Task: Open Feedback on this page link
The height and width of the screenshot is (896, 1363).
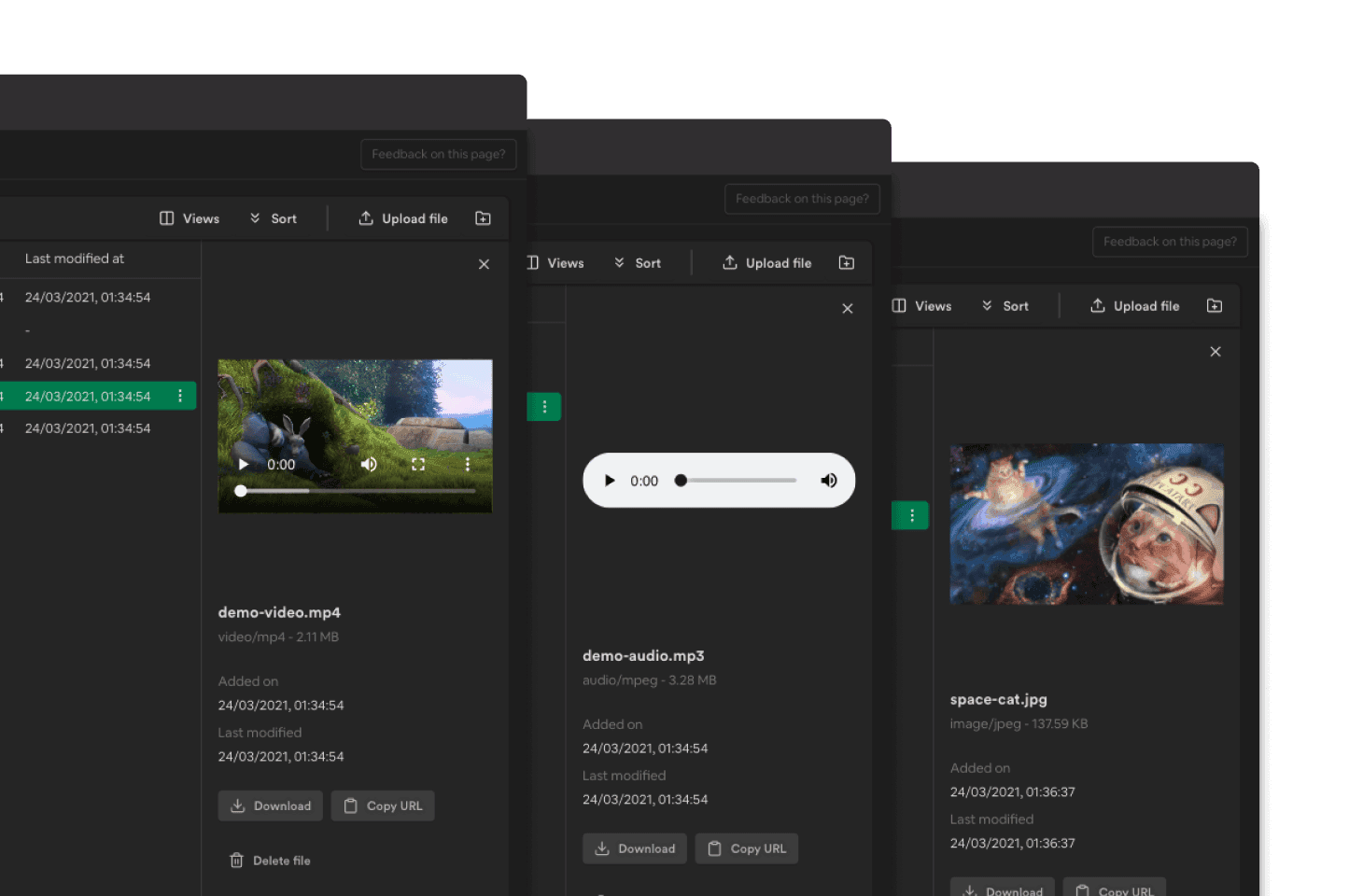Action: pyautogui.click(x=438, y=154)
